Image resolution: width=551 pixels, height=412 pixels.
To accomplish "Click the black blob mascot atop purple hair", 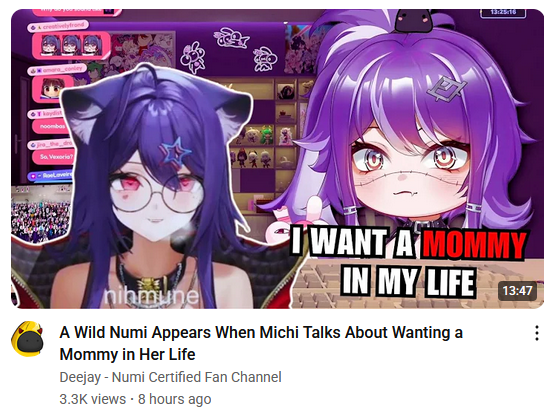I will (413, 20).
